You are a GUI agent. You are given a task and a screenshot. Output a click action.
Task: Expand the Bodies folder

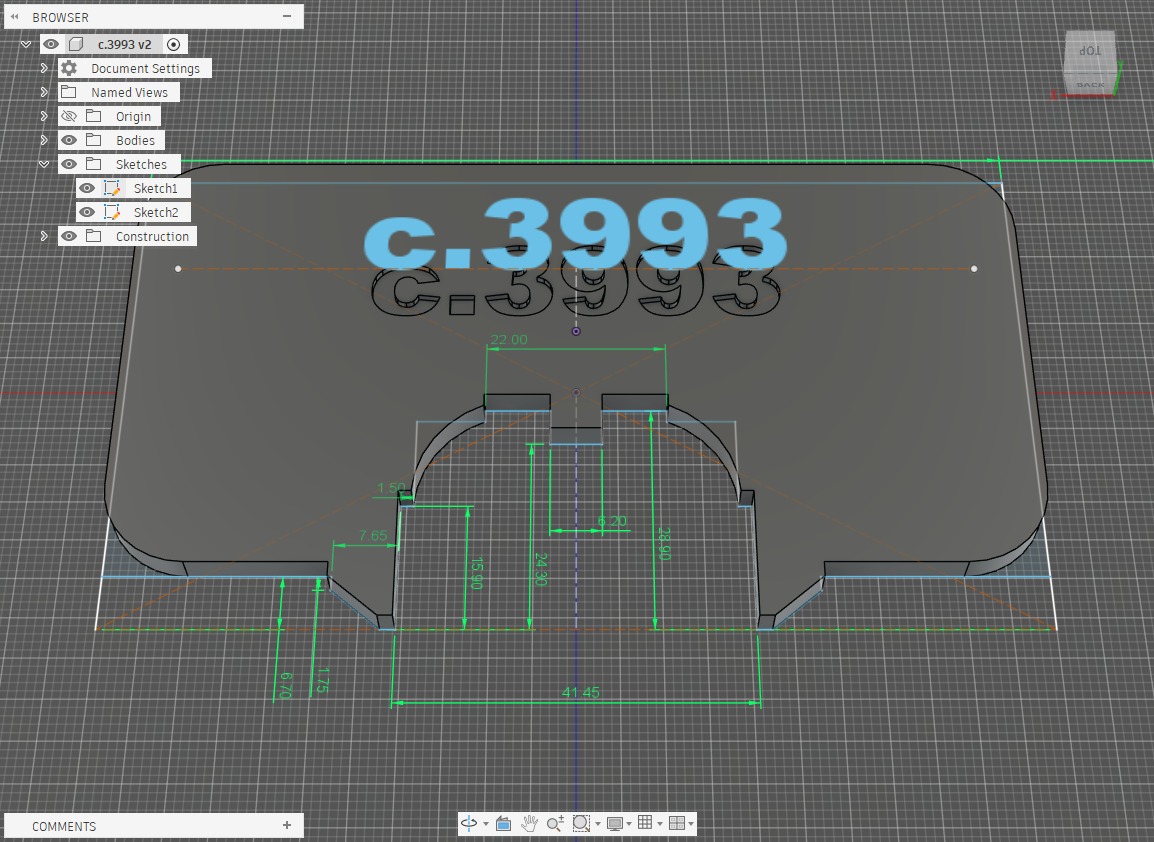(44, 140)
